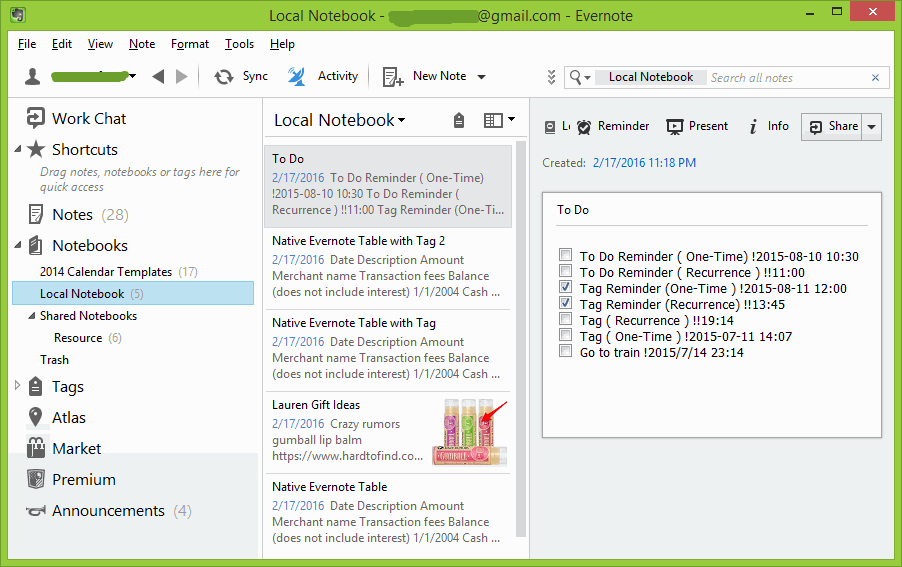The height and width of the screenshot is (567, 902).
Task: Check 'Tag ( One-Time )' checkbox
Action: (565, 335)
